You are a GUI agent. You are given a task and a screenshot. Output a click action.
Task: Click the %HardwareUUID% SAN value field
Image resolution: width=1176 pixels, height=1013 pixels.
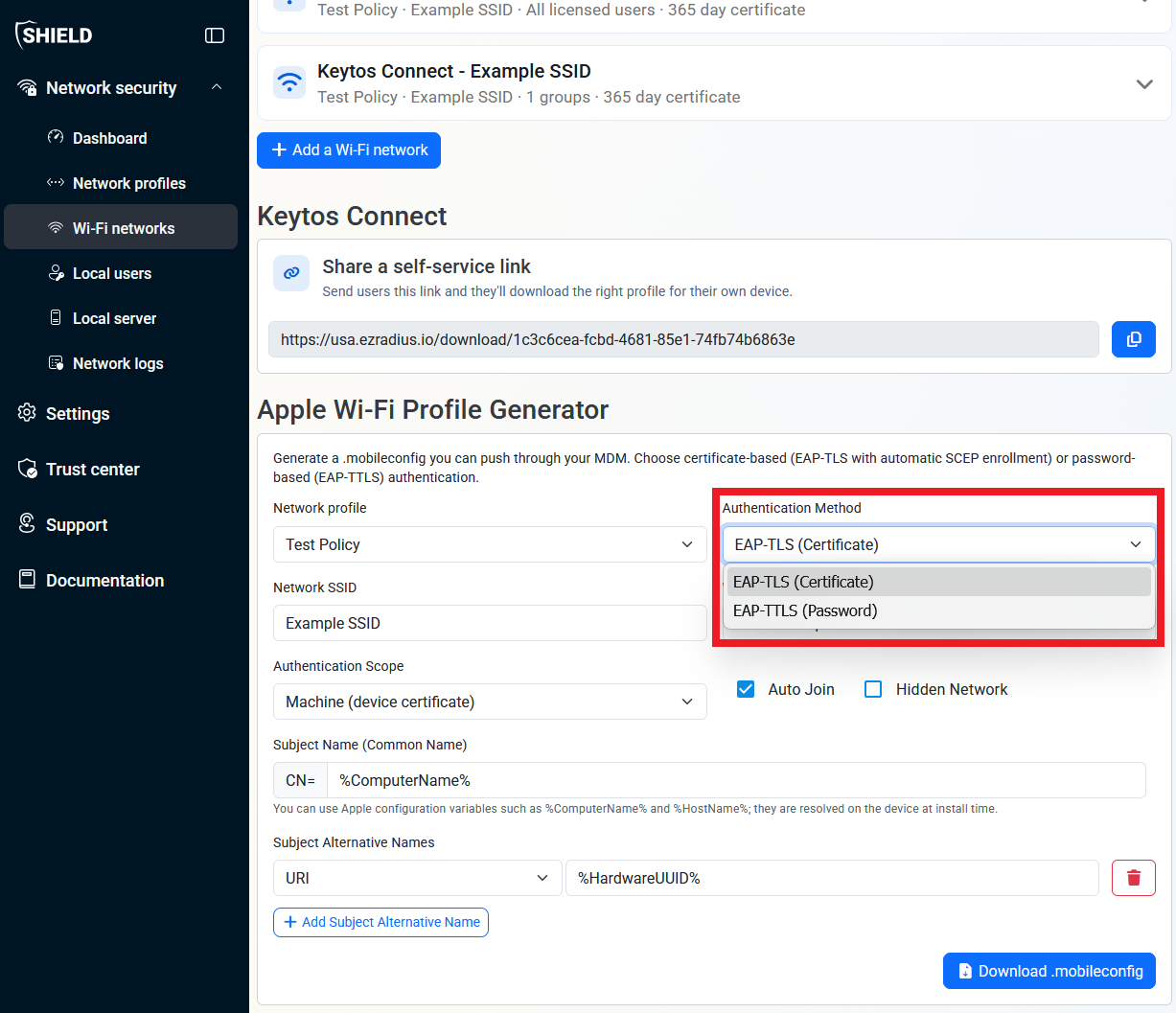pyautogui.click(x=832, y=878)
